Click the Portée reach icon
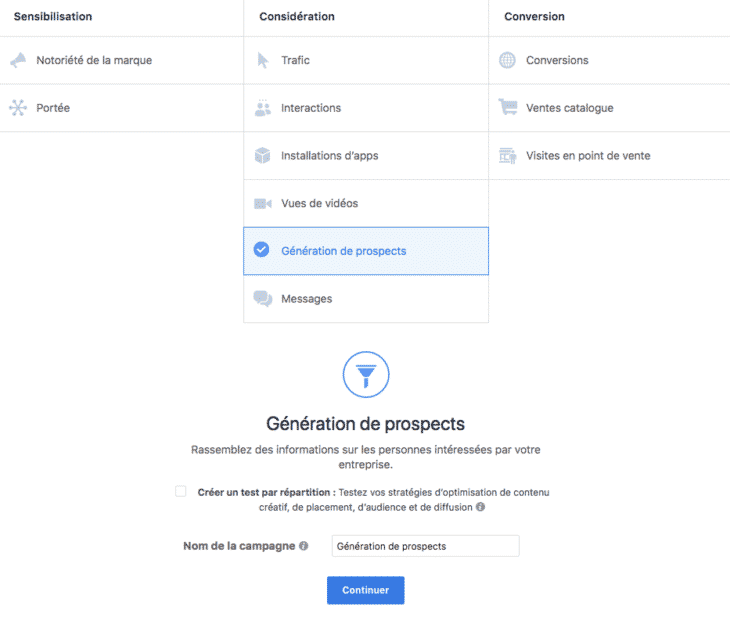730x642 pixels. (x=18, y=108)
